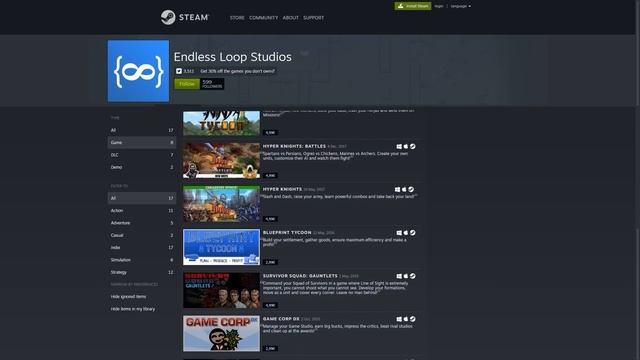Select the Game type filter
Viewport: 640px width, 360px height.
pos(142,142)
